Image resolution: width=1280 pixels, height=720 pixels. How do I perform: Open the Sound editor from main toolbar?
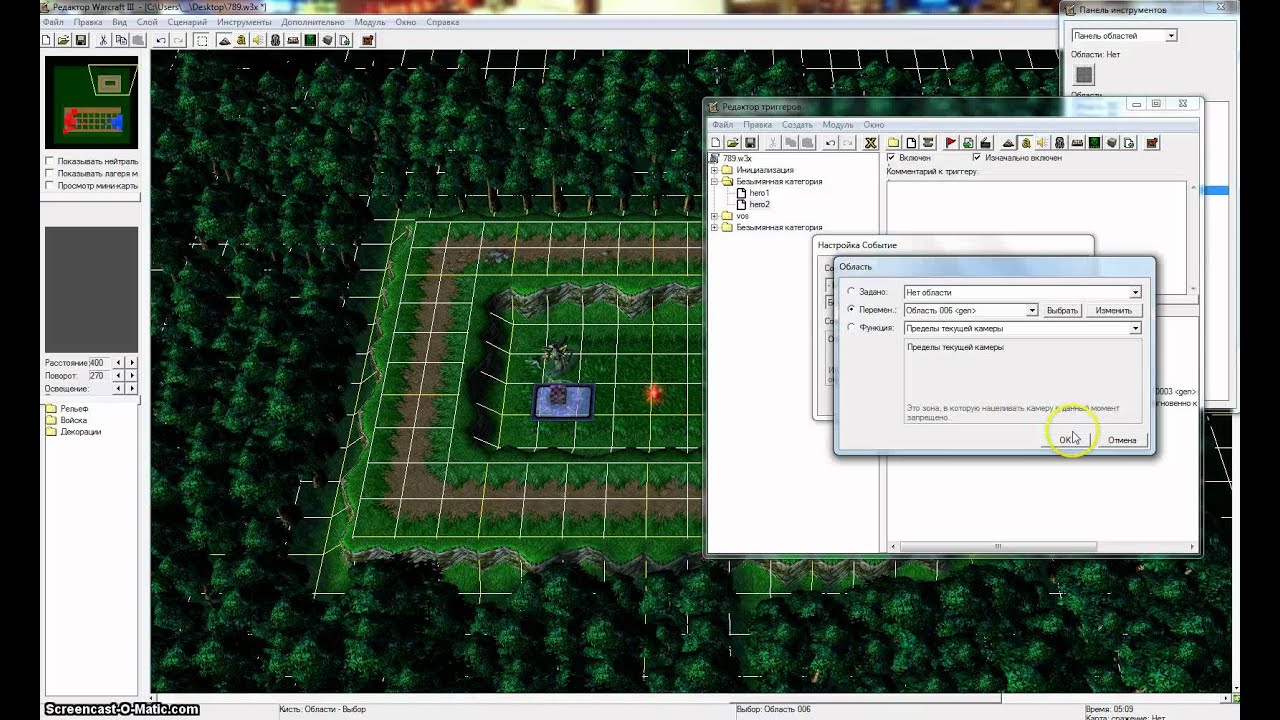[258, 40]
